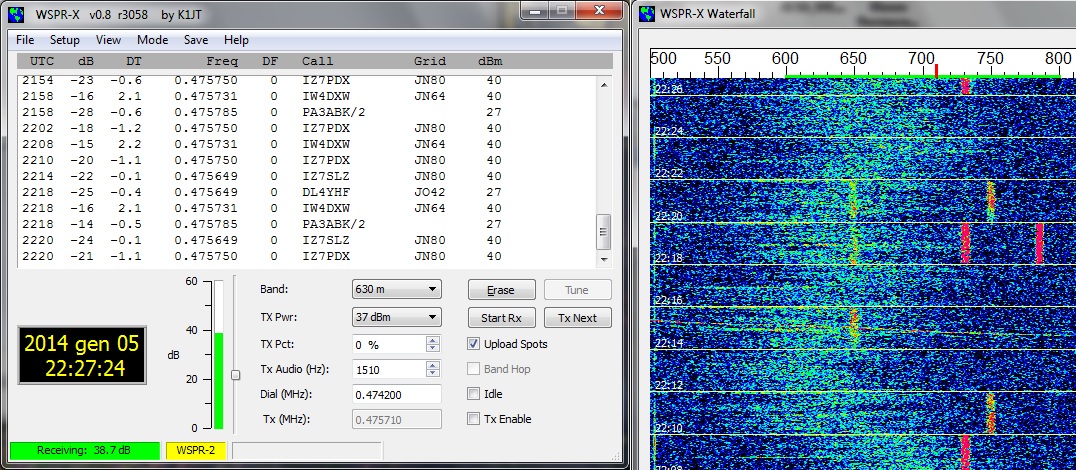Click the decoded list scrollbar thumb
Viewport: 1076px width, 470px height.
pos(604,232)
